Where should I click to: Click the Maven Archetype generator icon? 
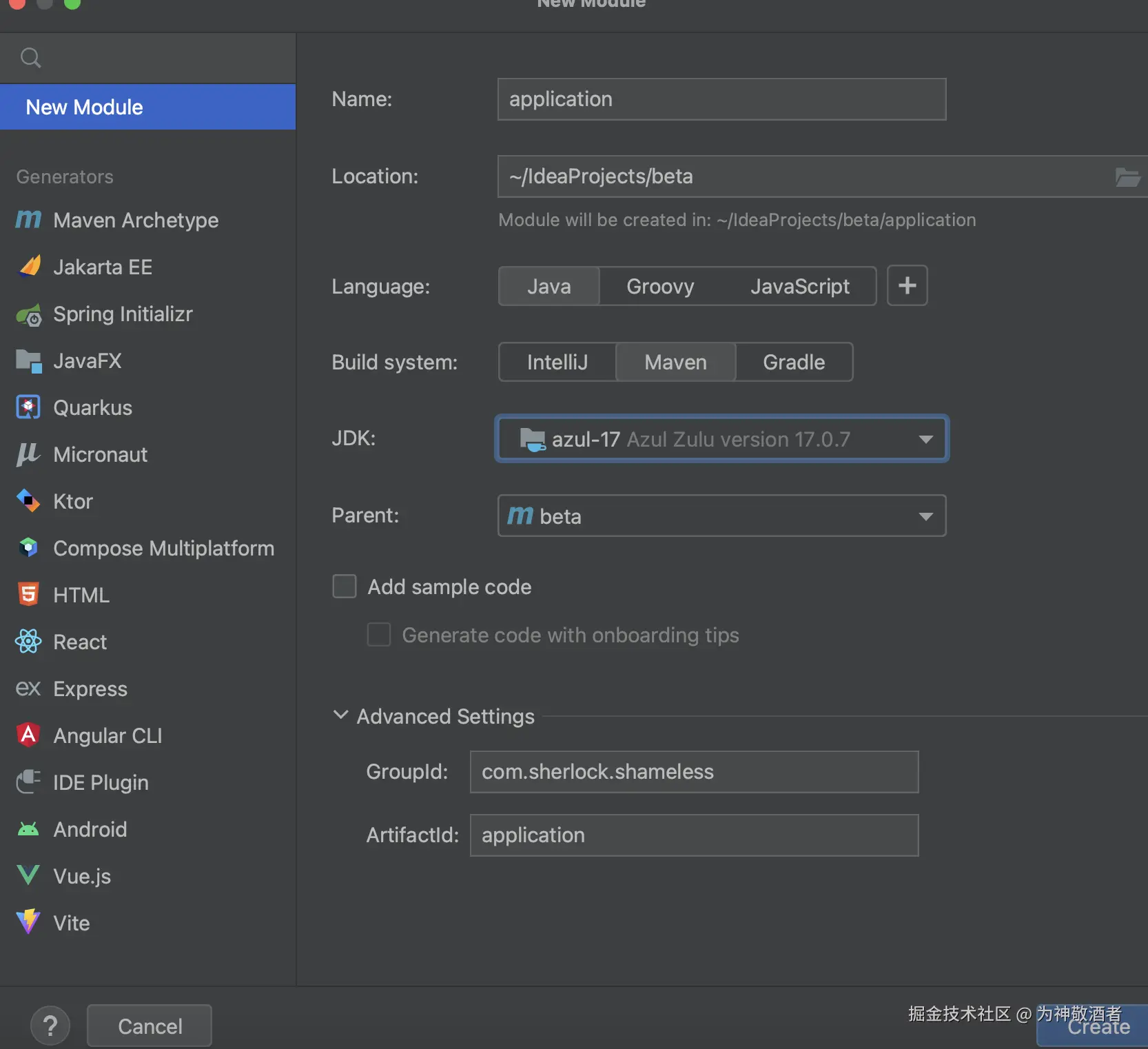pos(28,220)
